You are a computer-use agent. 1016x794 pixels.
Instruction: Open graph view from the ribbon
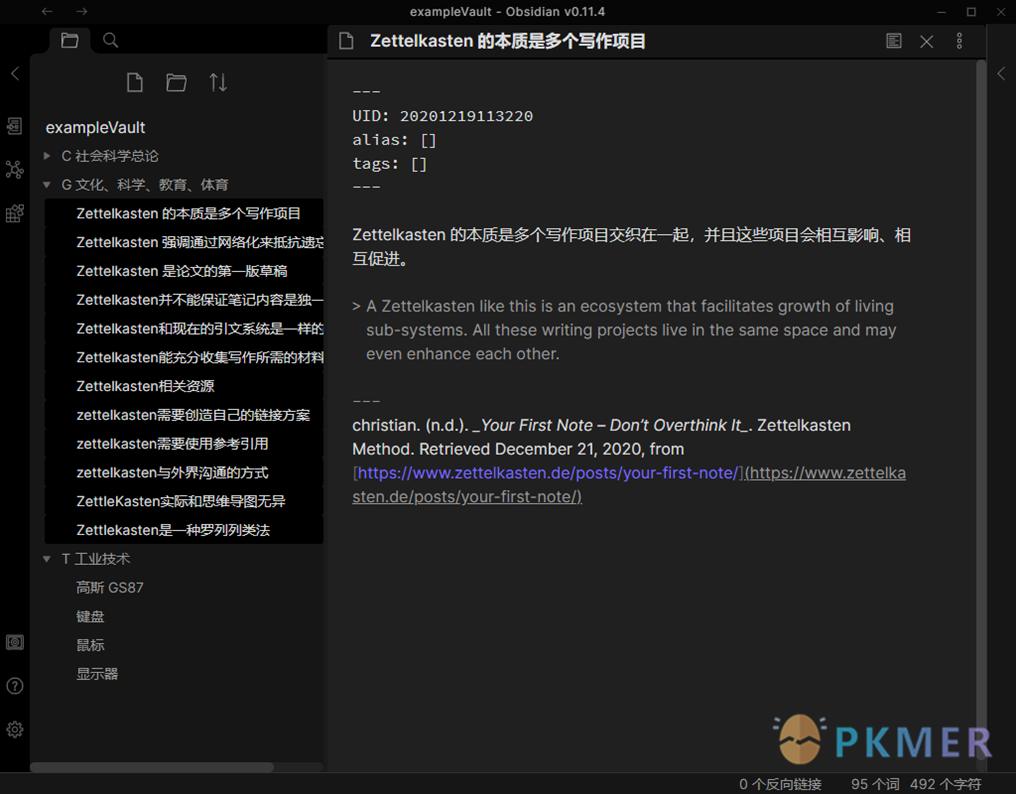[14, 170]
